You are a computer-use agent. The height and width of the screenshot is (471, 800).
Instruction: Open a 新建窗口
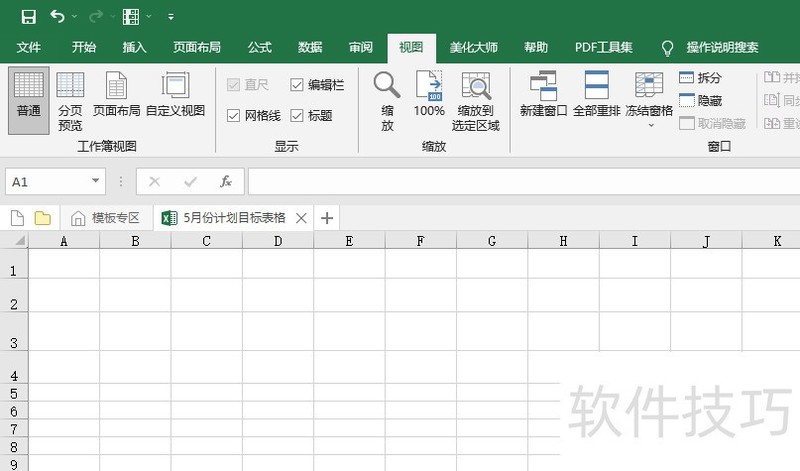tap(543, 94)
